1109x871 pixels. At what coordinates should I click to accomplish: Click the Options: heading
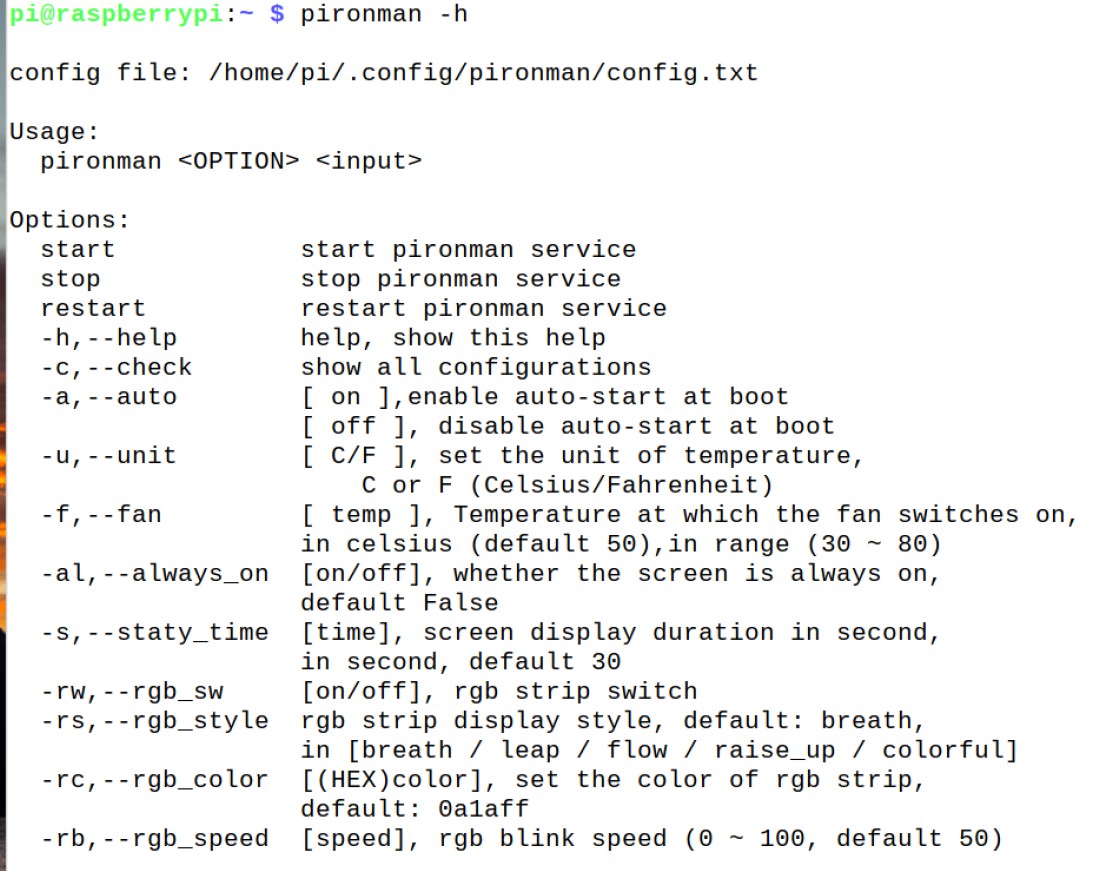pos(69,220)
